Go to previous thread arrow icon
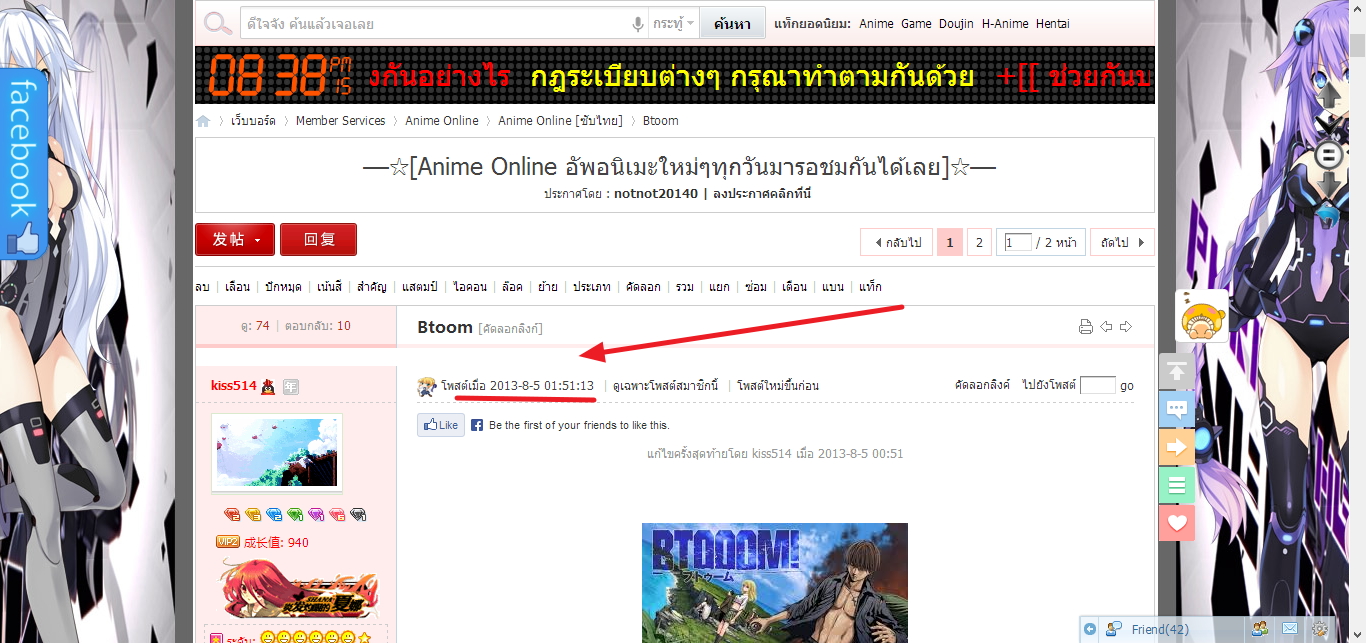 tap(1106, 327)
